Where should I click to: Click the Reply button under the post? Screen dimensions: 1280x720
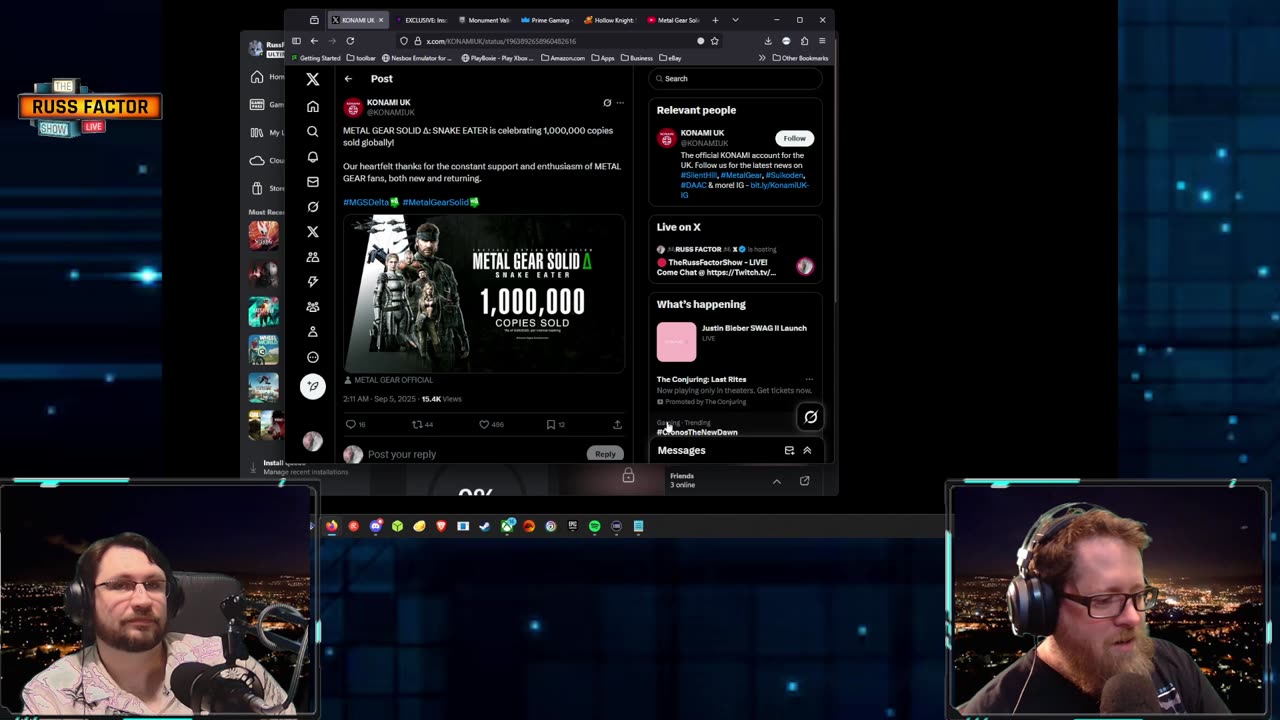click(605, 454)
